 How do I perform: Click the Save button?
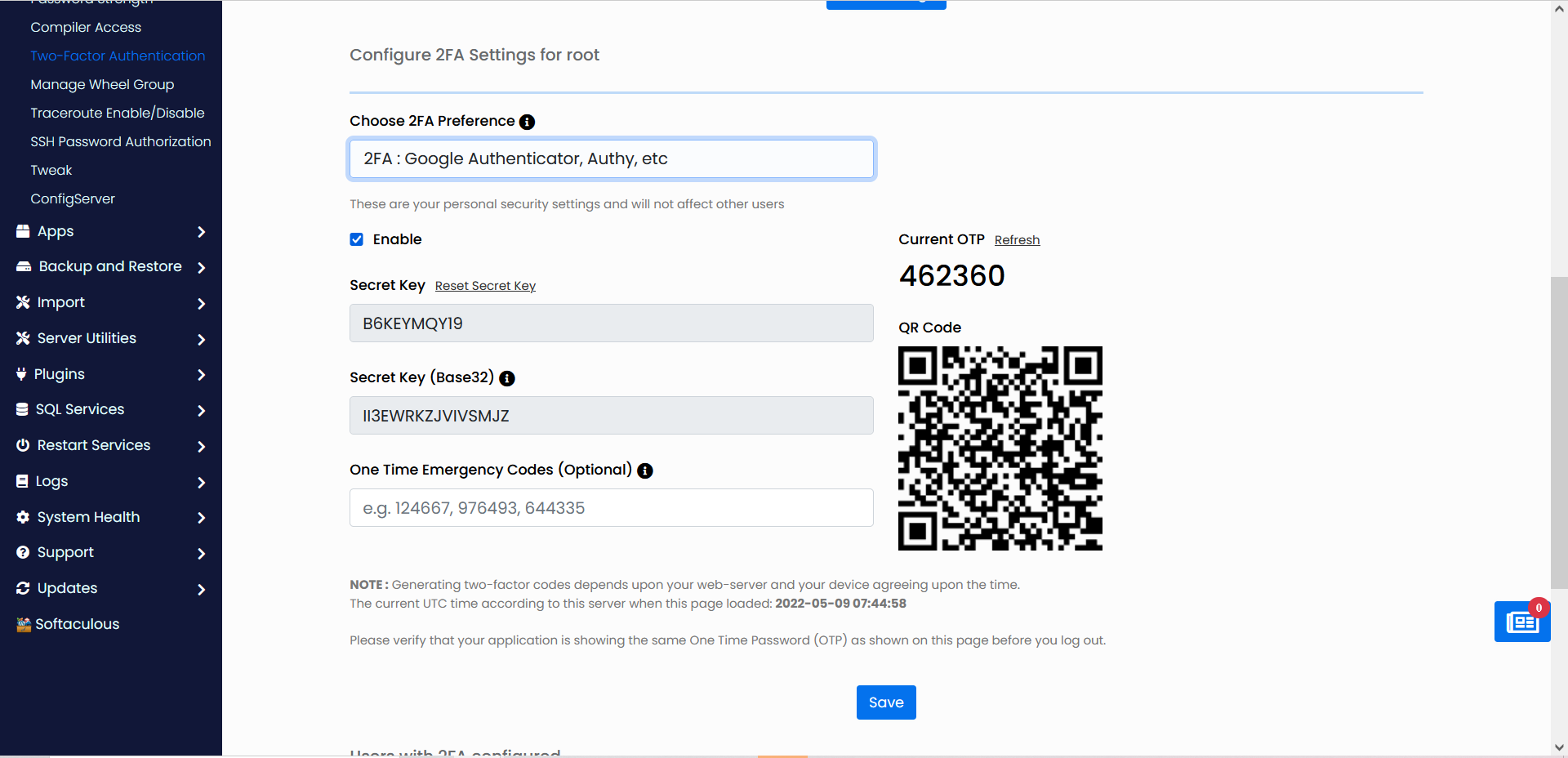pyautogui.click(x=886, y=702)
